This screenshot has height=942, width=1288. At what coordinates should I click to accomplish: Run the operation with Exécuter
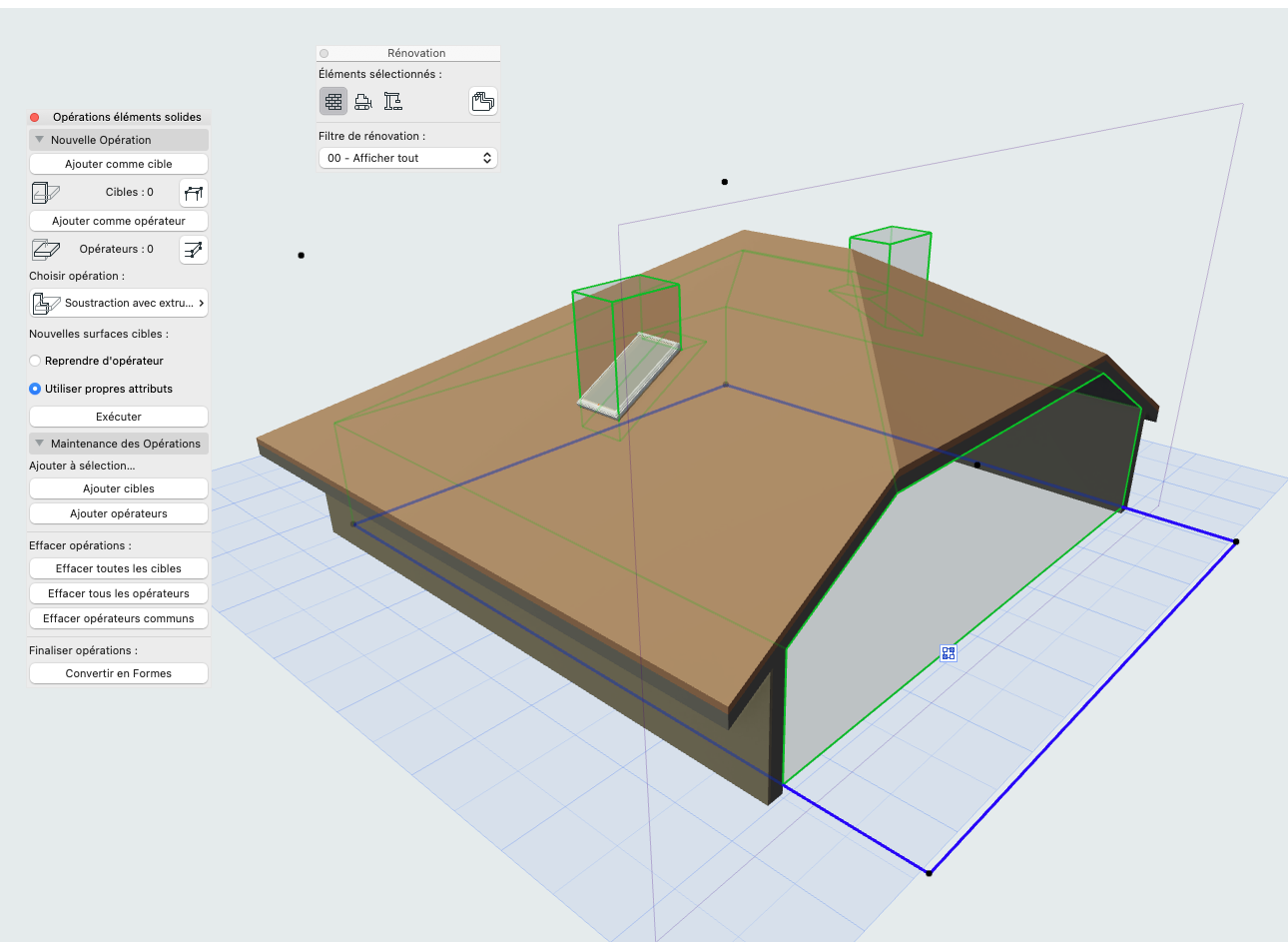pyautogui.click(x=119, y=417)
